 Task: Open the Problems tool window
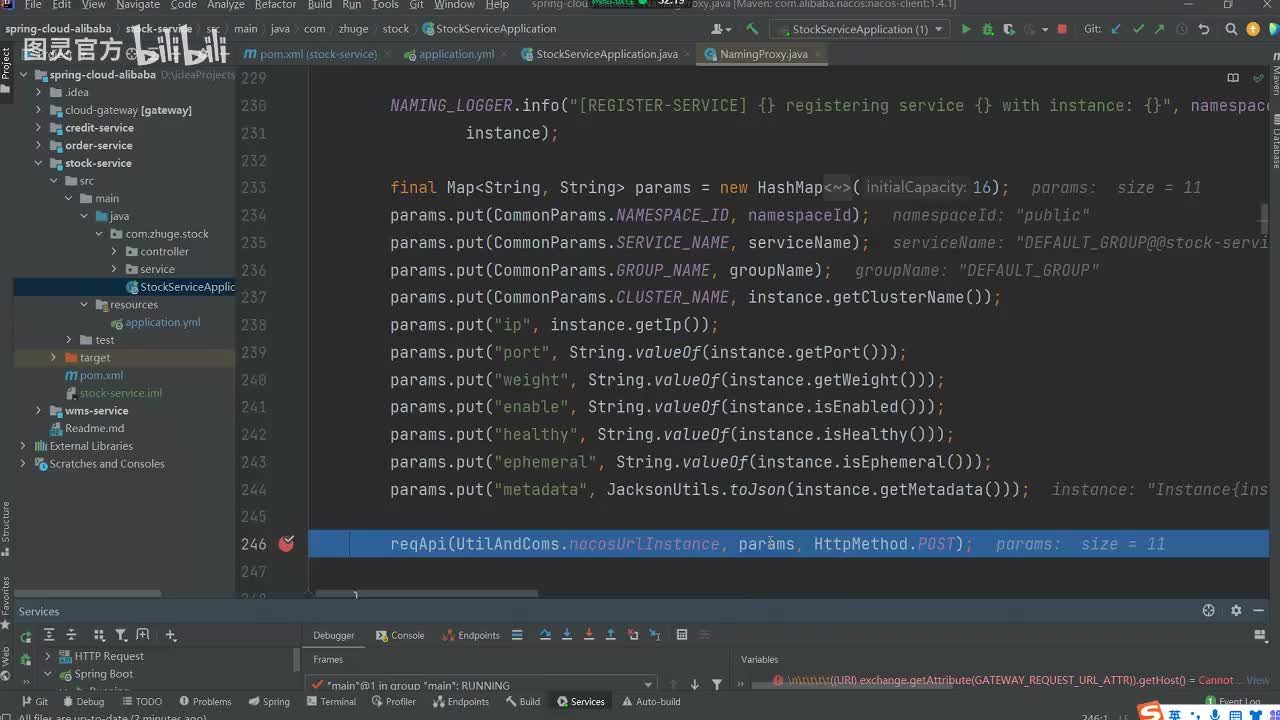click(x=205, y=701)
